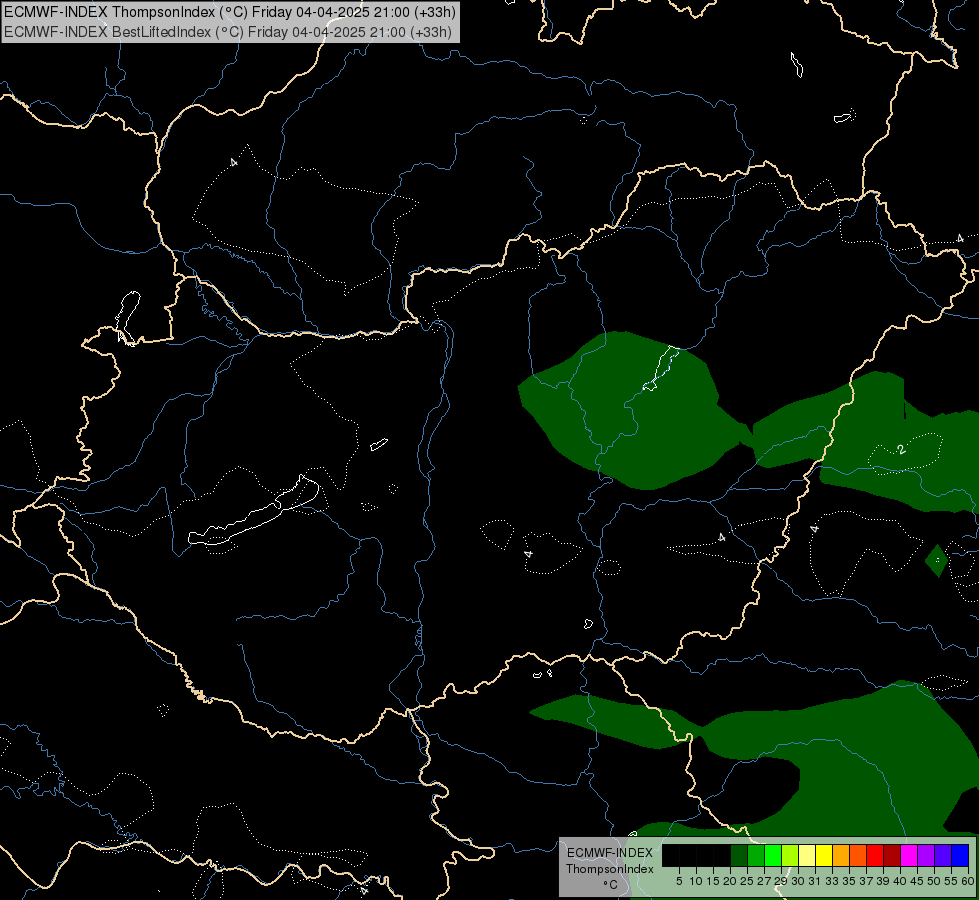
Task: Click the medium green 25-27 legend swatch
Action: (x=756, y=855)
